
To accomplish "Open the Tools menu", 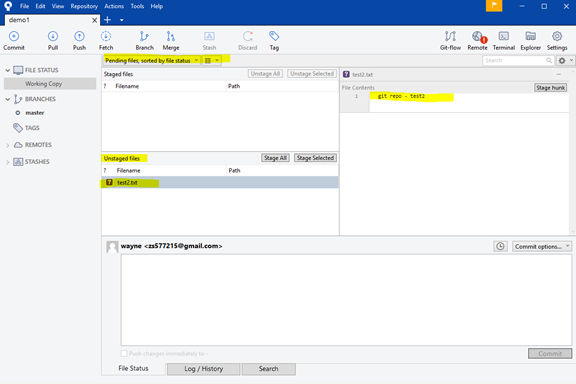I will pyautogui.click(x=137, y=6).
